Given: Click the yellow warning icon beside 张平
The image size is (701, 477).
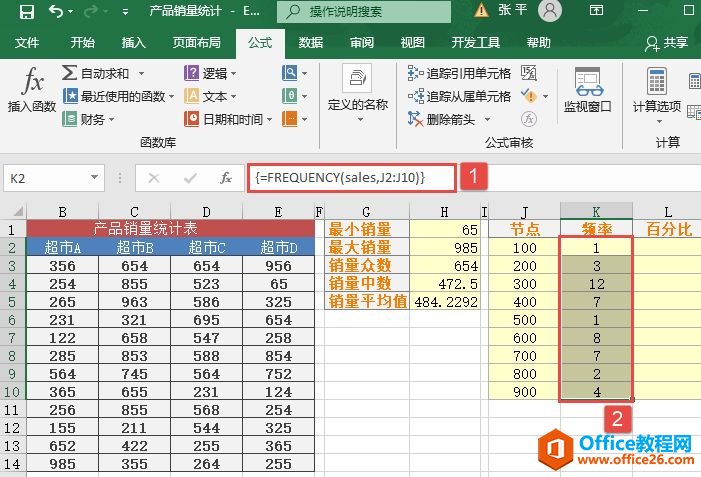Looking at the screenshot, I should 481,10.
